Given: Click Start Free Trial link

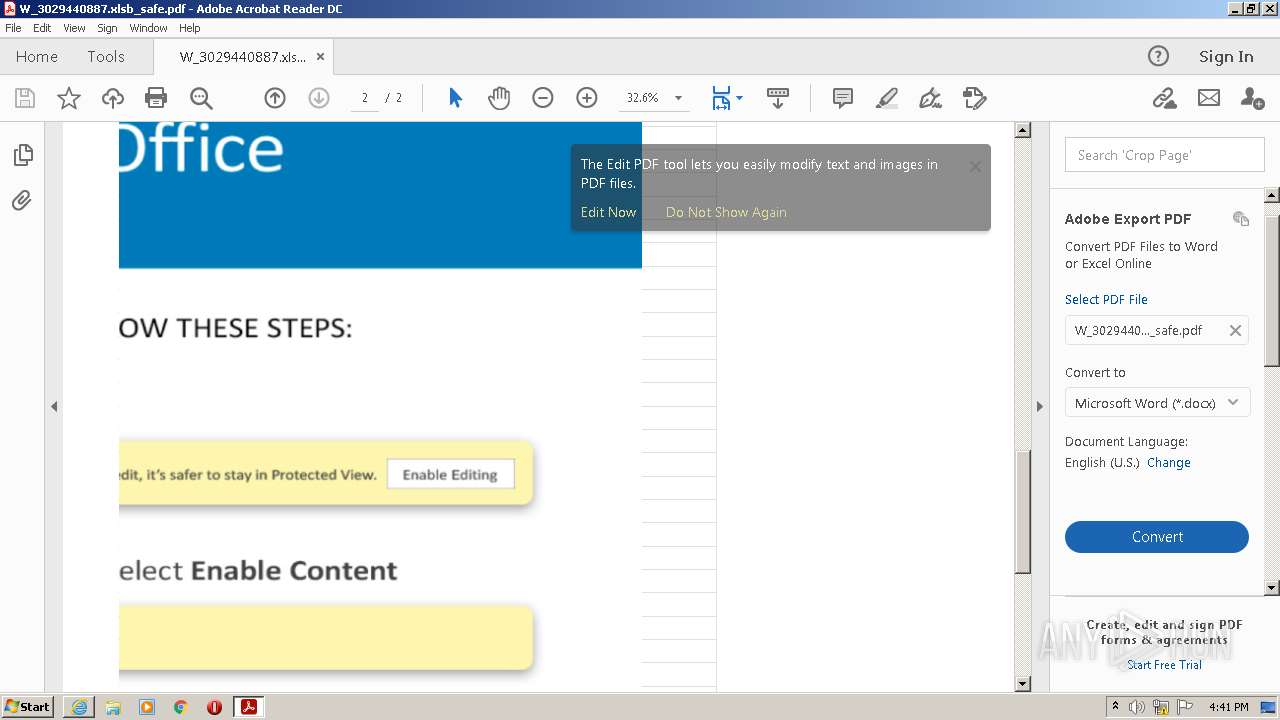Looking at the screenshot, I should coord(1164,665).
